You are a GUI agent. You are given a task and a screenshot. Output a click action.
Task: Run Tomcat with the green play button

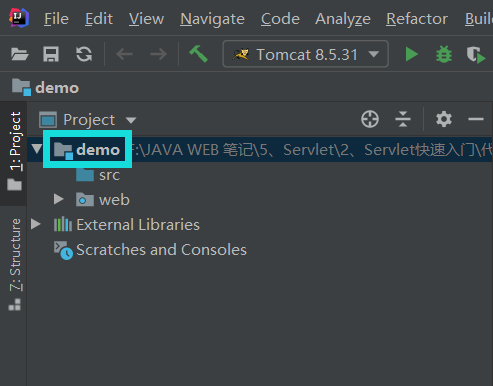tap(412, 54)
